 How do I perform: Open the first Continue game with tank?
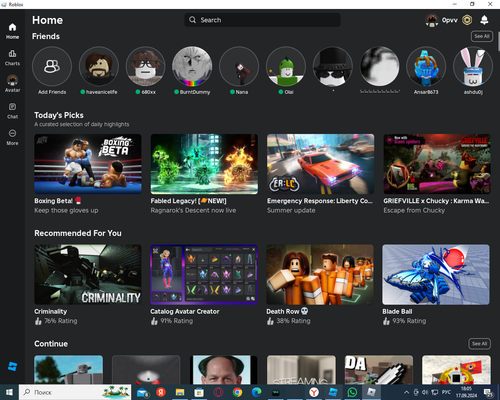coord(68,370)
